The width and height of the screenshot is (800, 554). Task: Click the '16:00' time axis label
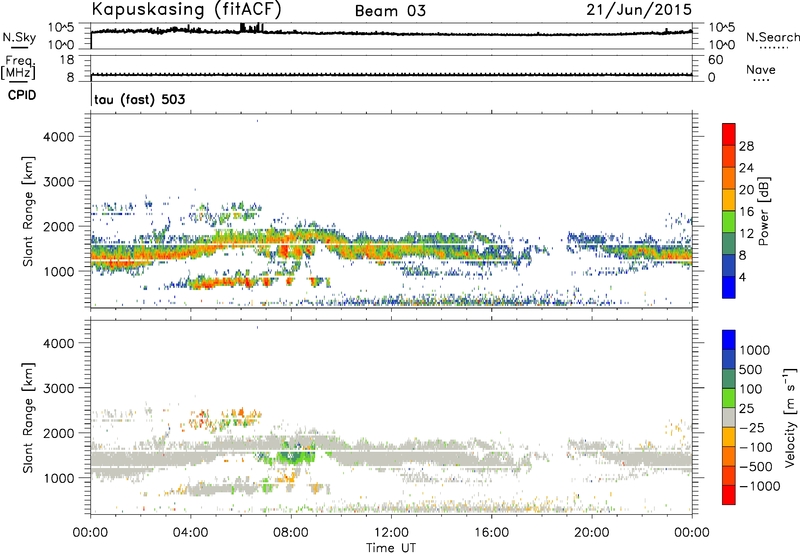491,533
